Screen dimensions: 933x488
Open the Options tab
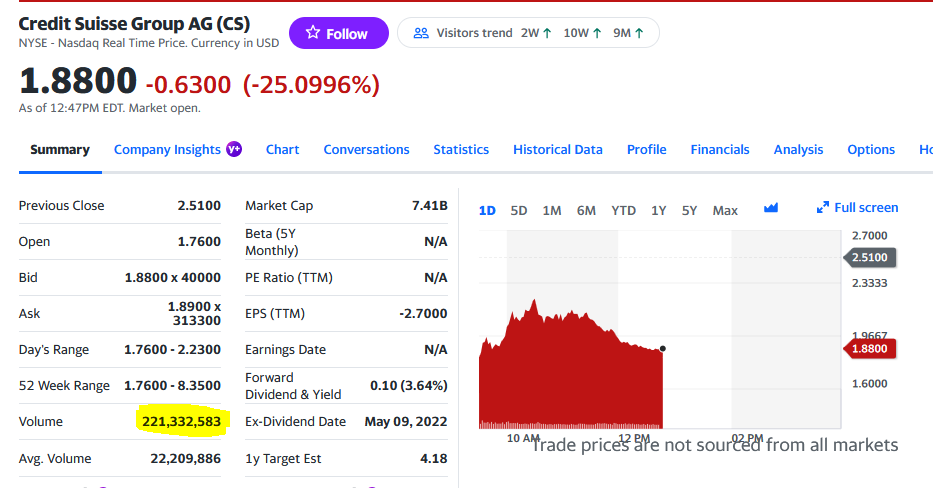click(x=871, y=150)
